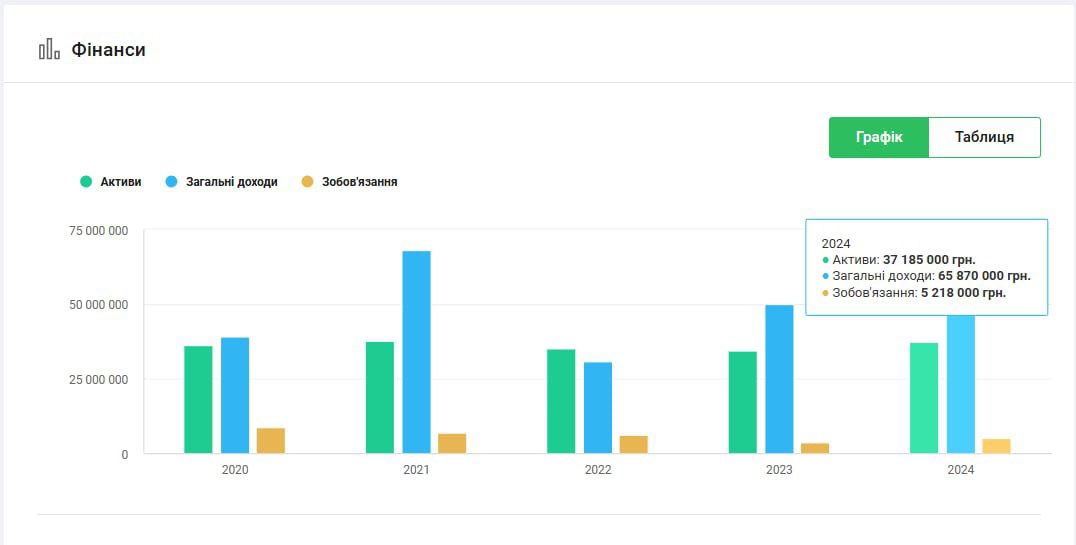
Task: Select the small orange 2023 bar
Action: tap(815, 448)
